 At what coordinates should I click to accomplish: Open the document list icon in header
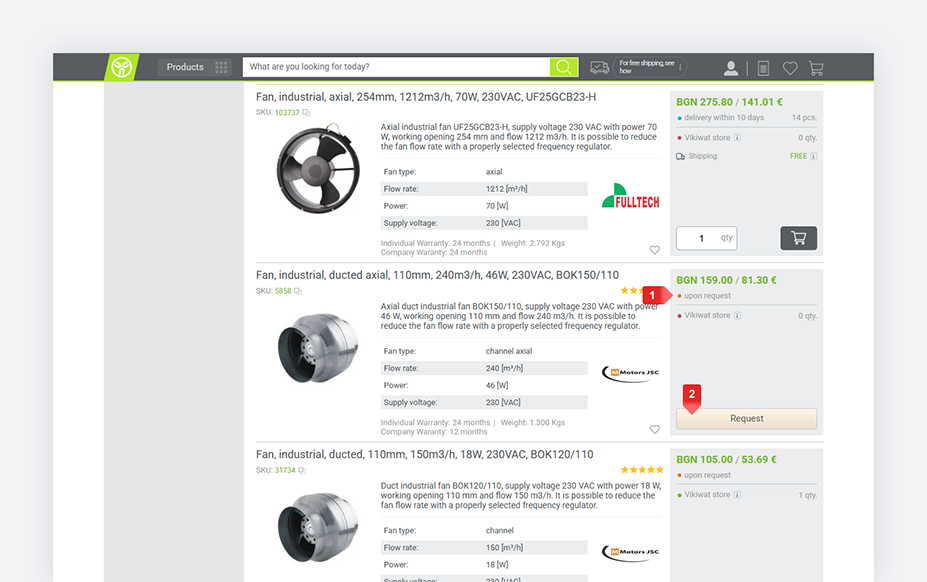763,68
